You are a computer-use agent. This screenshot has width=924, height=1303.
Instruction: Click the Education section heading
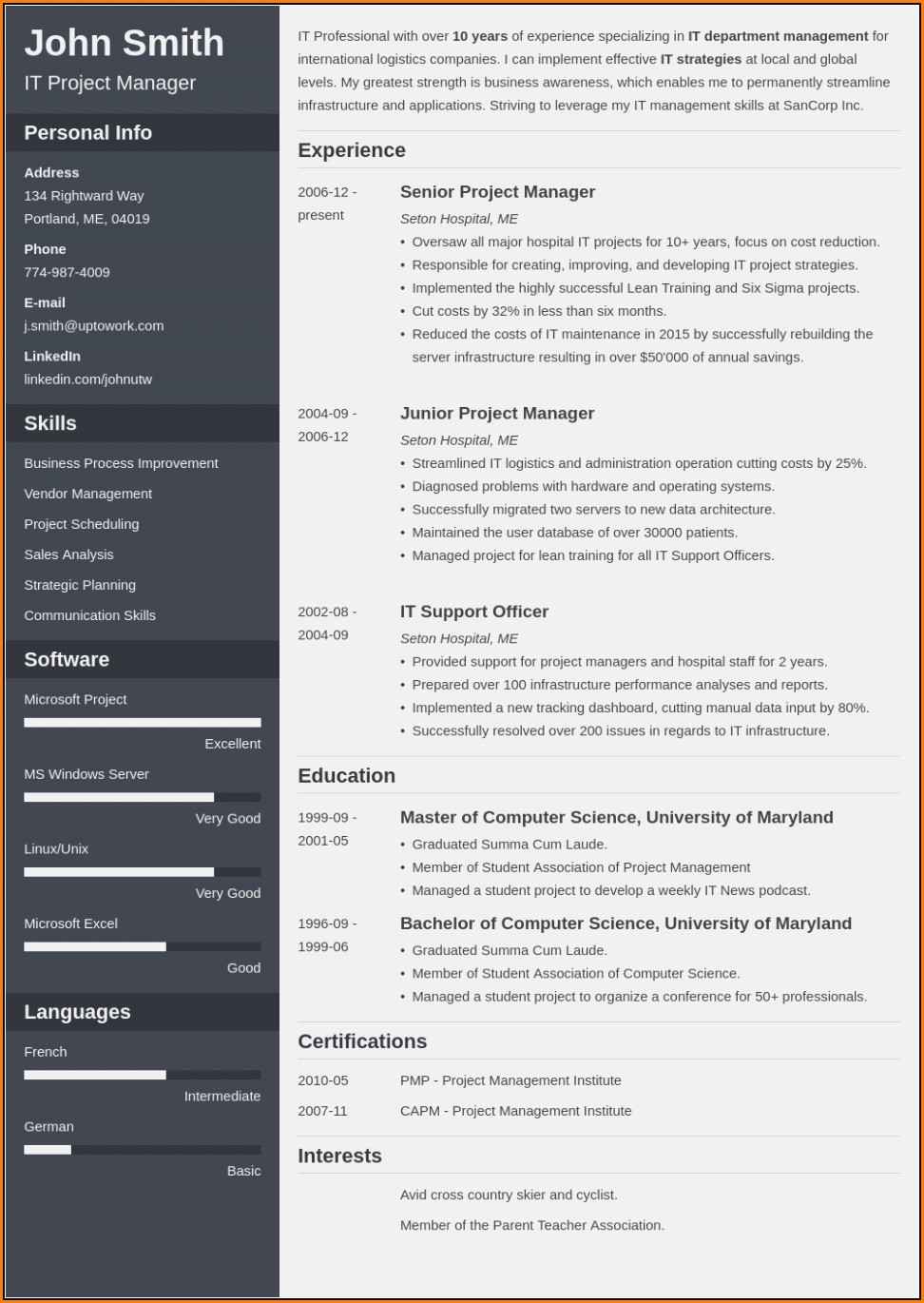tap(347, 776)
